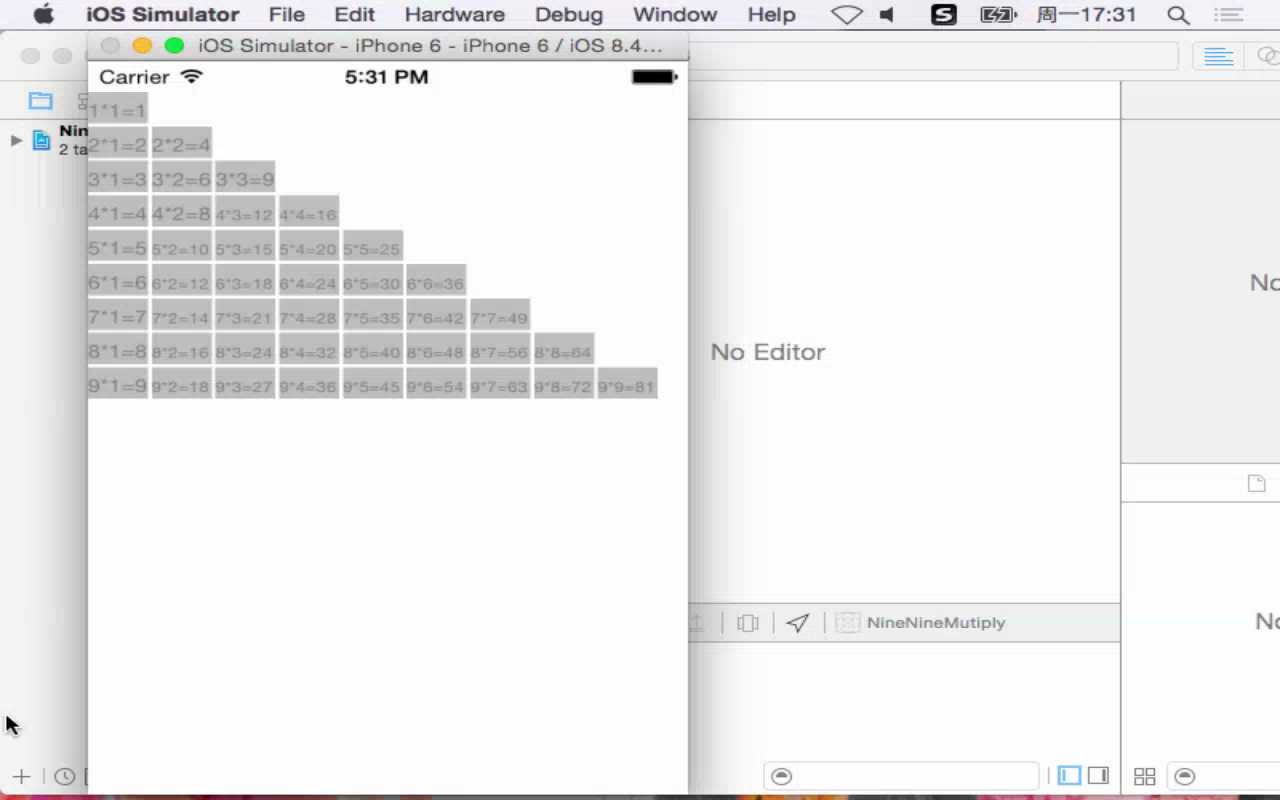Click the plus button in navigator footer

point(21,776)
